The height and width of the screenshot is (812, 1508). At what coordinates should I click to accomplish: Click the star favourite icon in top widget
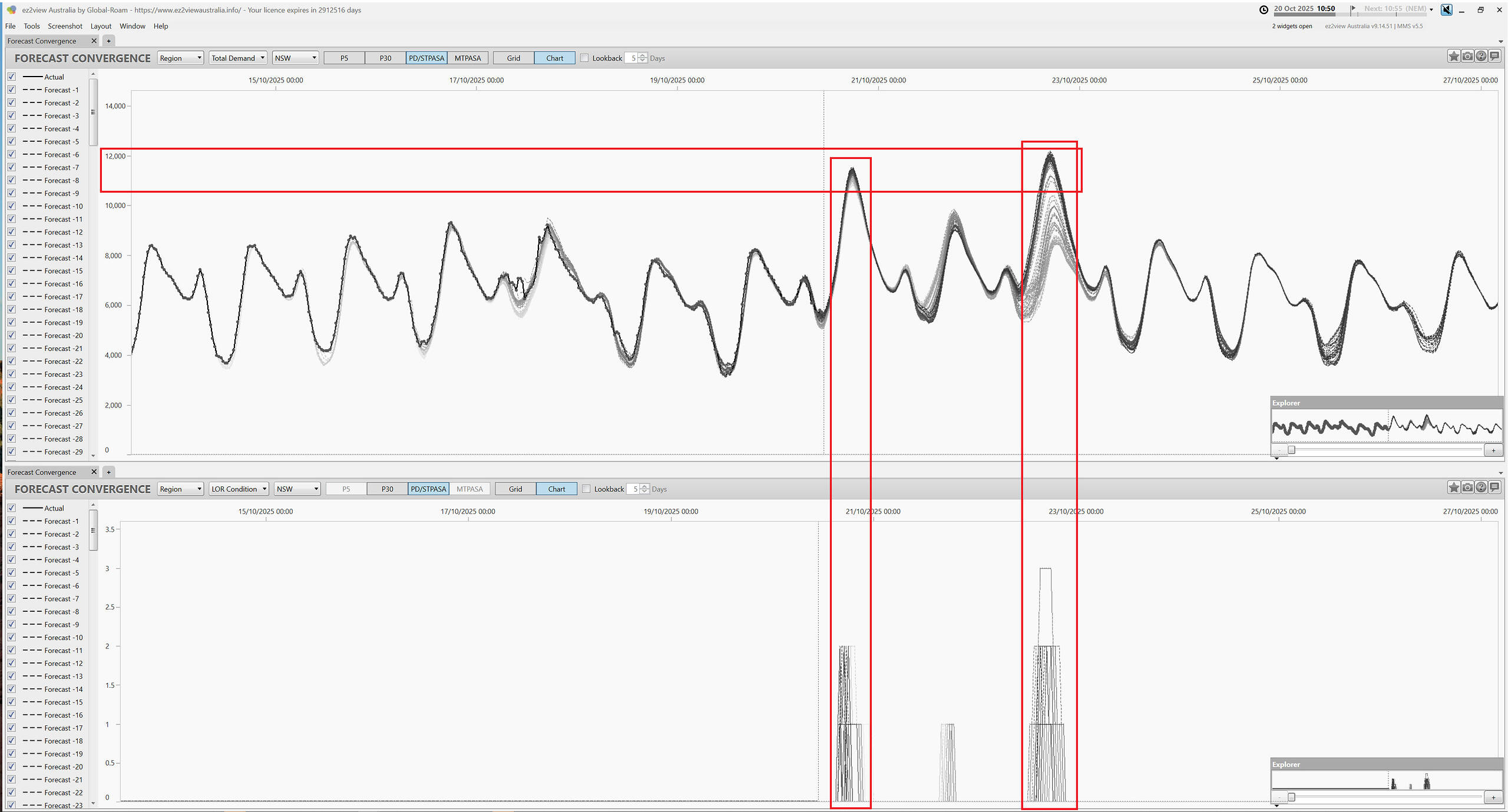pyautogui.click(x=1454, y=57)
